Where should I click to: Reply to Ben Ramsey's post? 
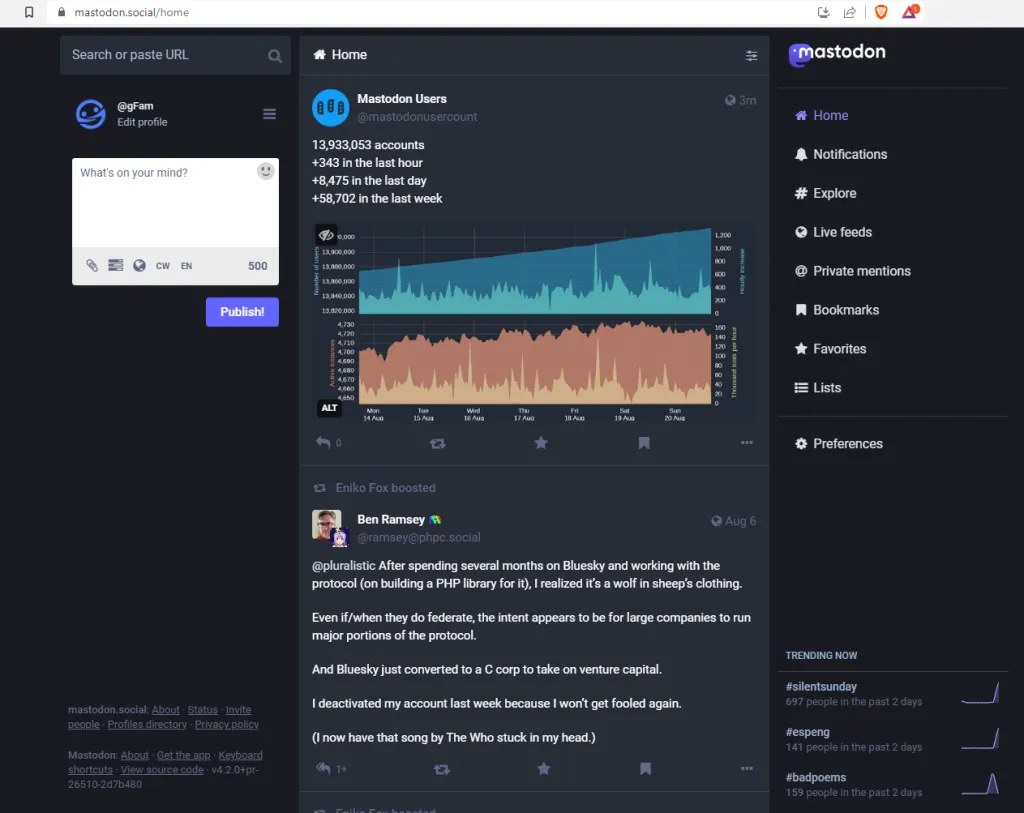[323, 768]
